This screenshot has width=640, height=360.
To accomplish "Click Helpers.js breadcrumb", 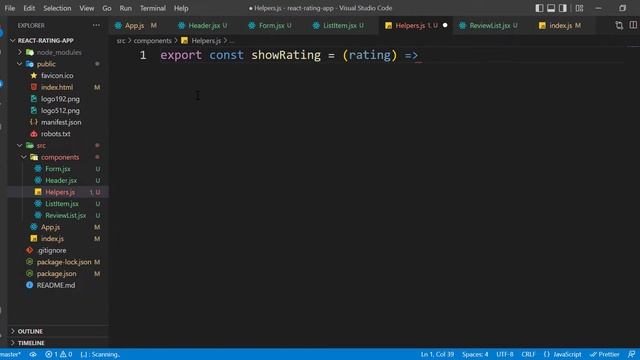I will 206,41.
